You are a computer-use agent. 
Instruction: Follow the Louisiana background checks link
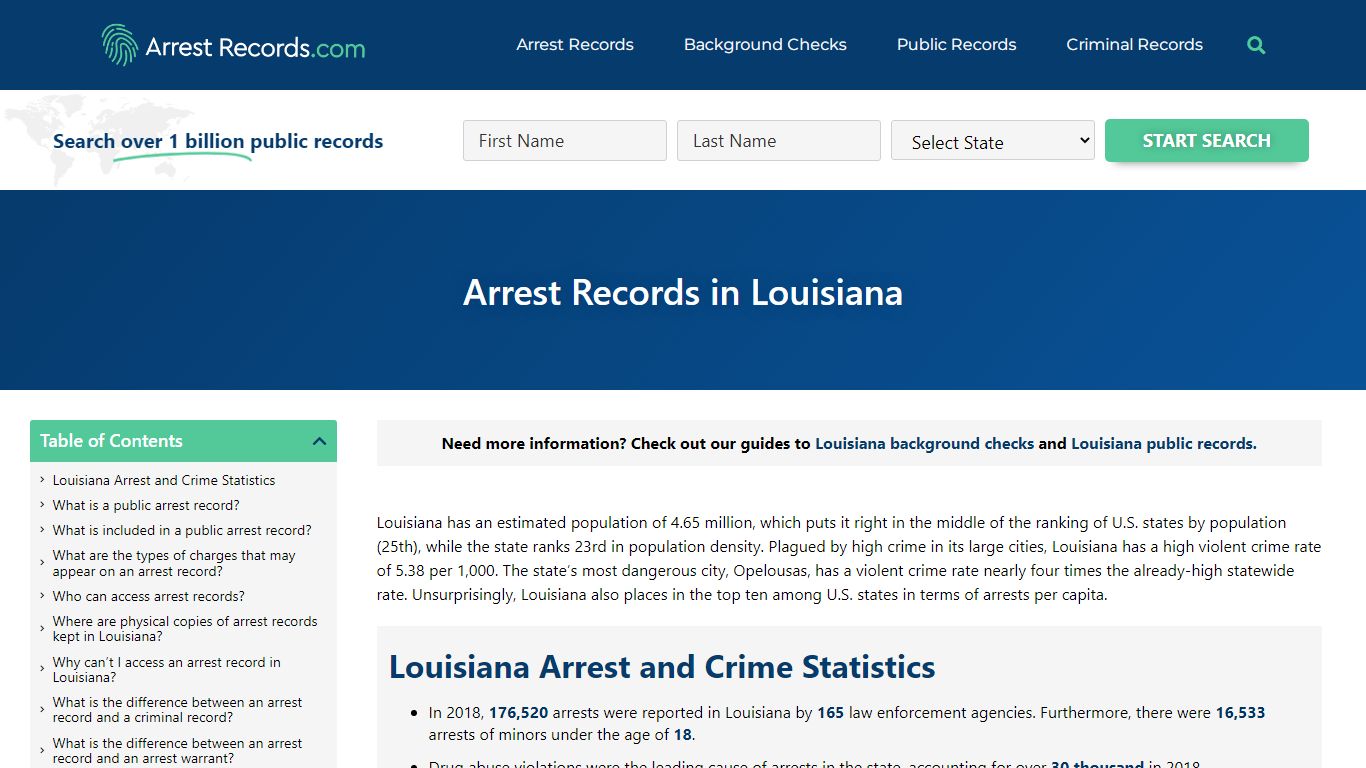[x=924, y=444]
